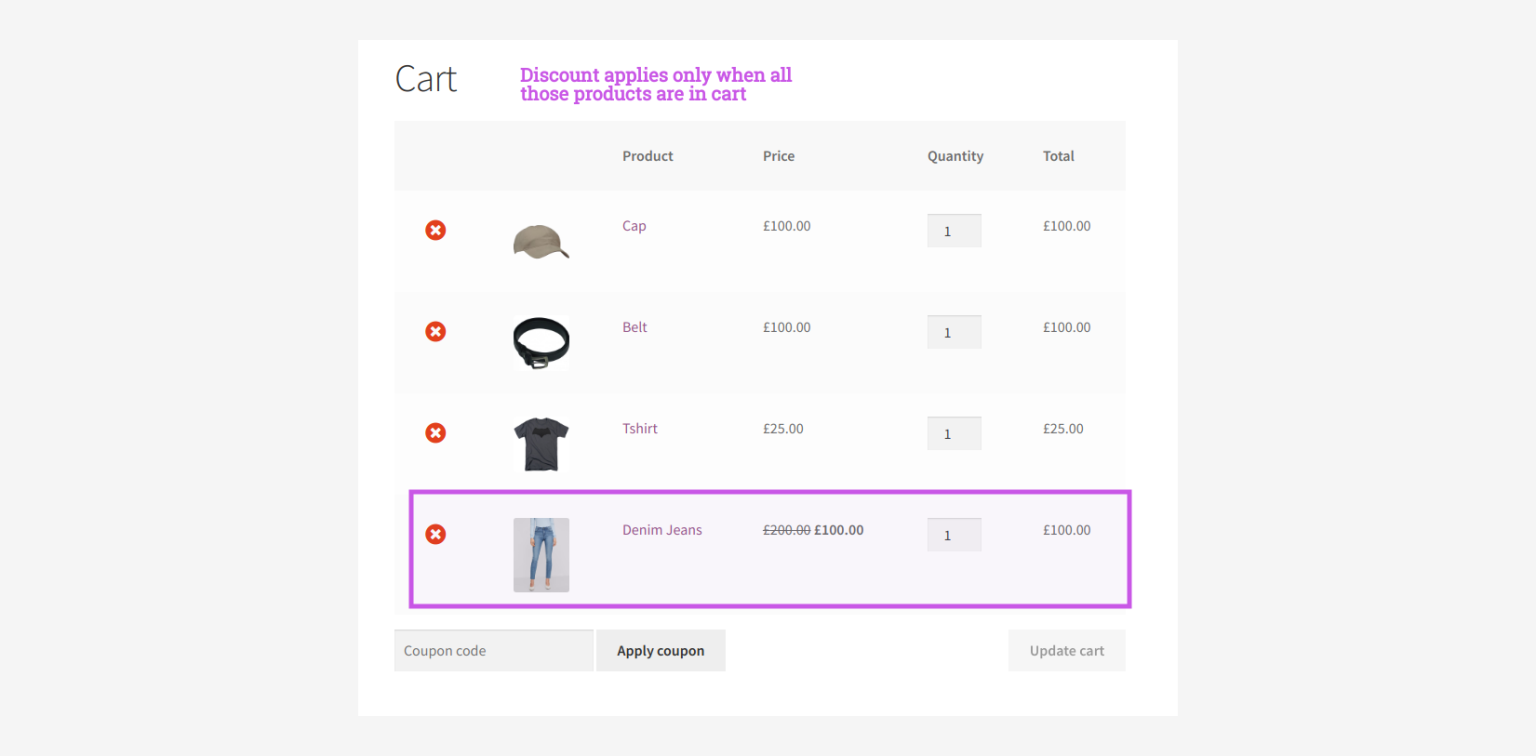Screen dimensions: 1536x756
Task: Open the Tshirt product link
Action: pos(639,428)
